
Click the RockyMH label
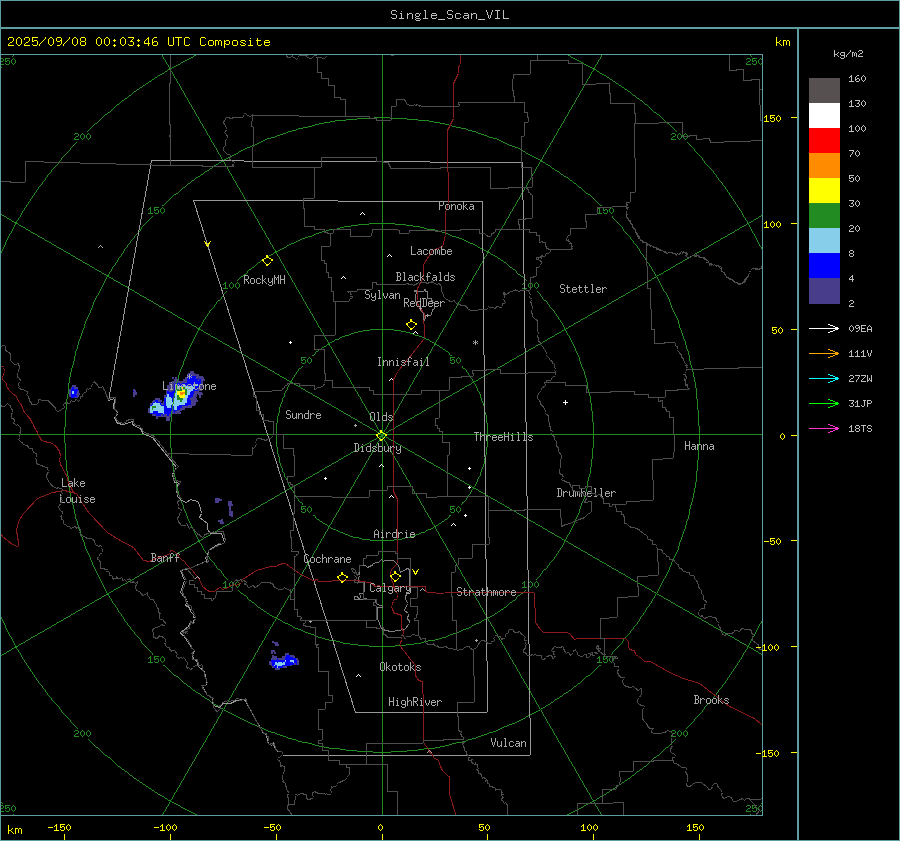coord(264,280)
